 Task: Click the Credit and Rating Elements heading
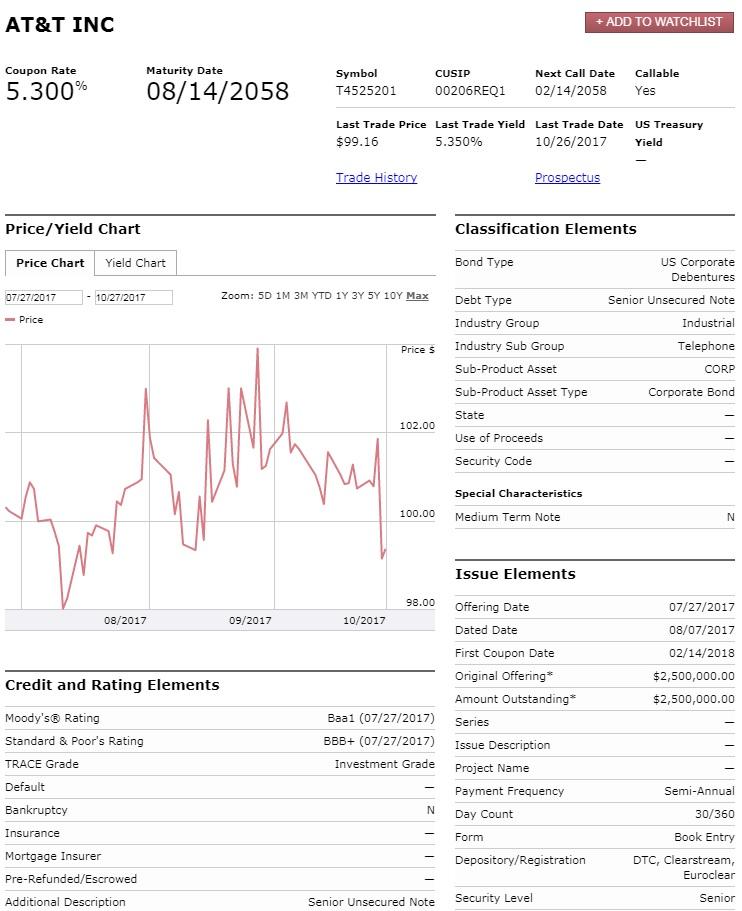[x=112, y=685]
